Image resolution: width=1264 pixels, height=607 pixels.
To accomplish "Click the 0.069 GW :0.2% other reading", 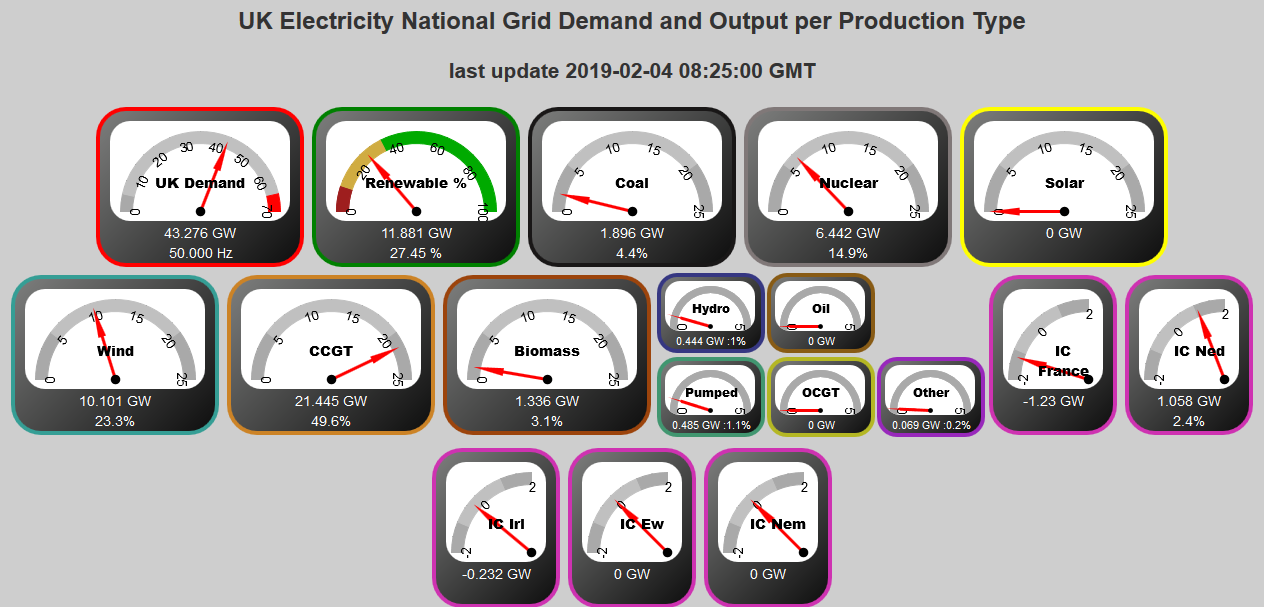I will coord(931,425).
